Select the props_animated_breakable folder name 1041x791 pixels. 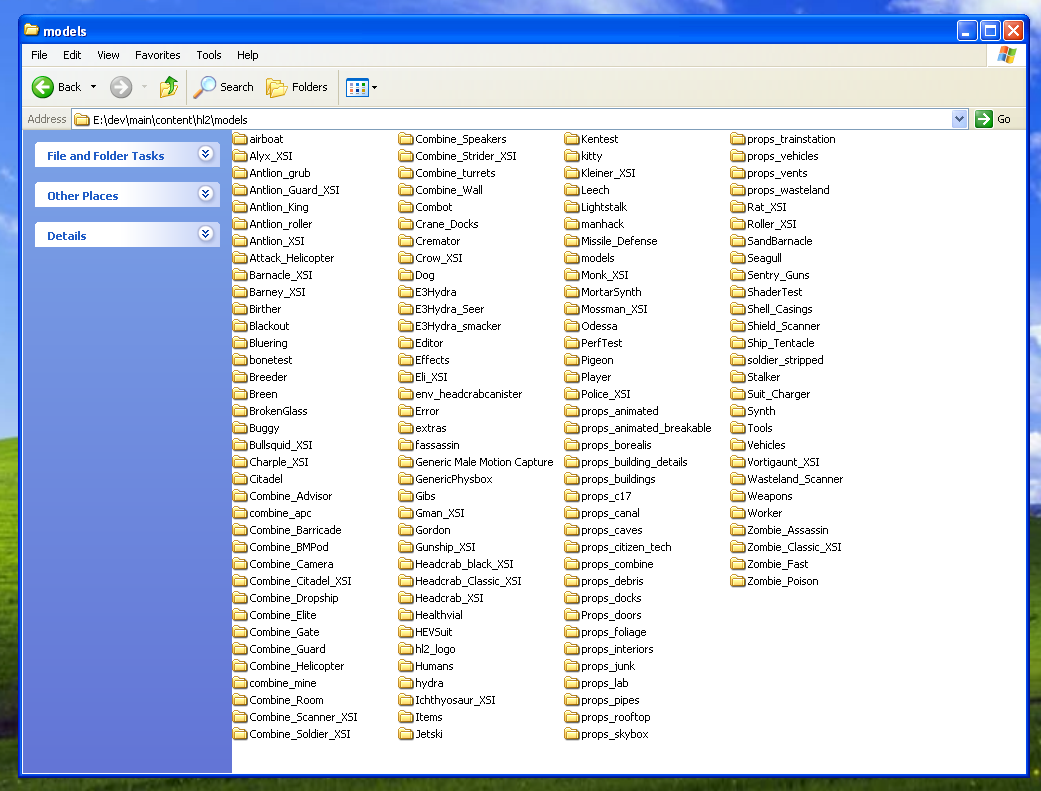[x=646, y=428]
